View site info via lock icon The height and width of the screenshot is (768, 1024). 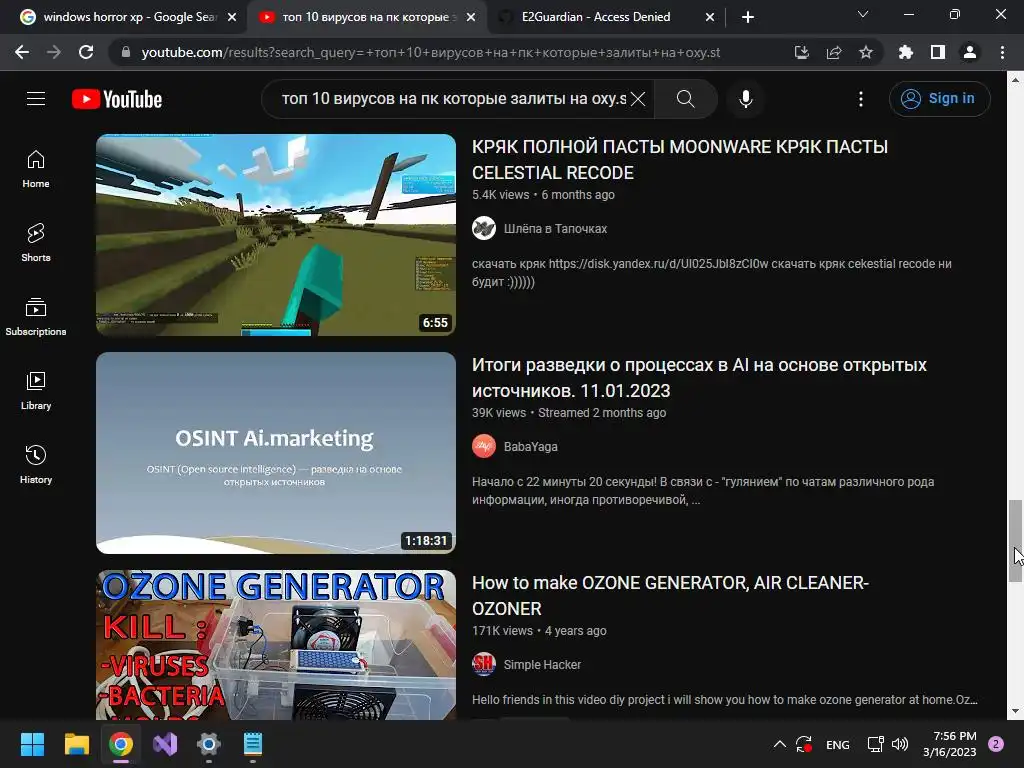[126, 52]
